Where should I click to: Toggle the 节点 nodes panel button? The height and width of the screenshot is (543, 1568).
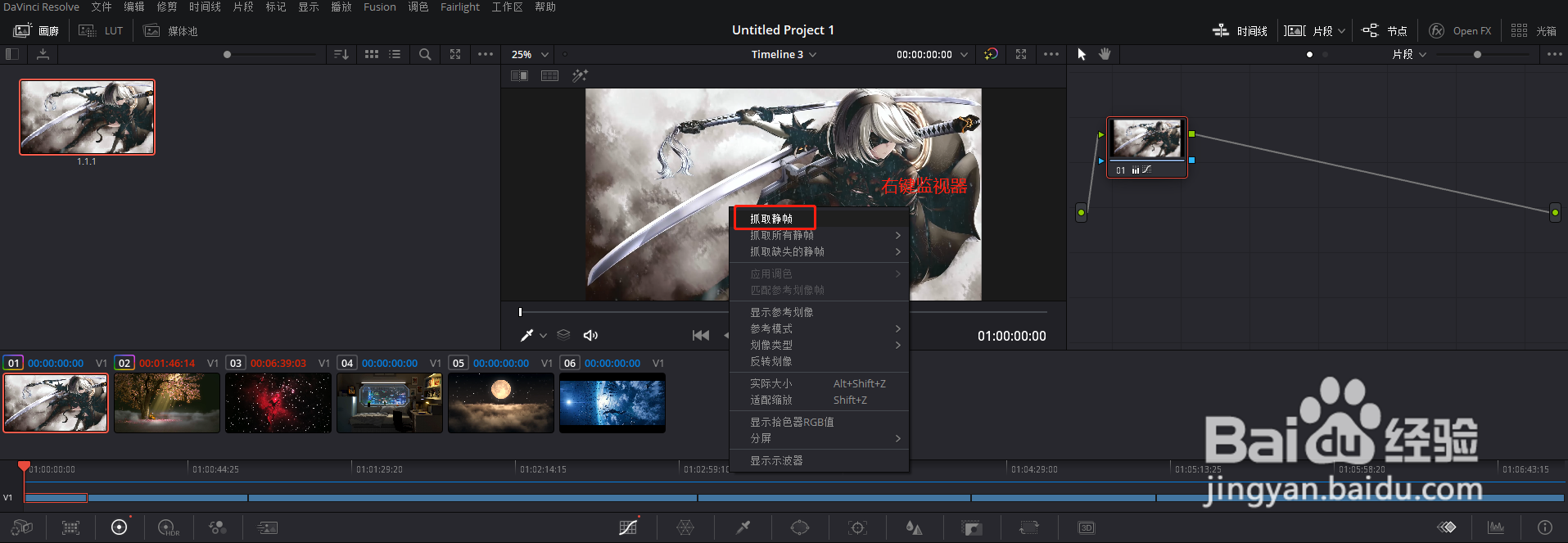(1385, 30)
